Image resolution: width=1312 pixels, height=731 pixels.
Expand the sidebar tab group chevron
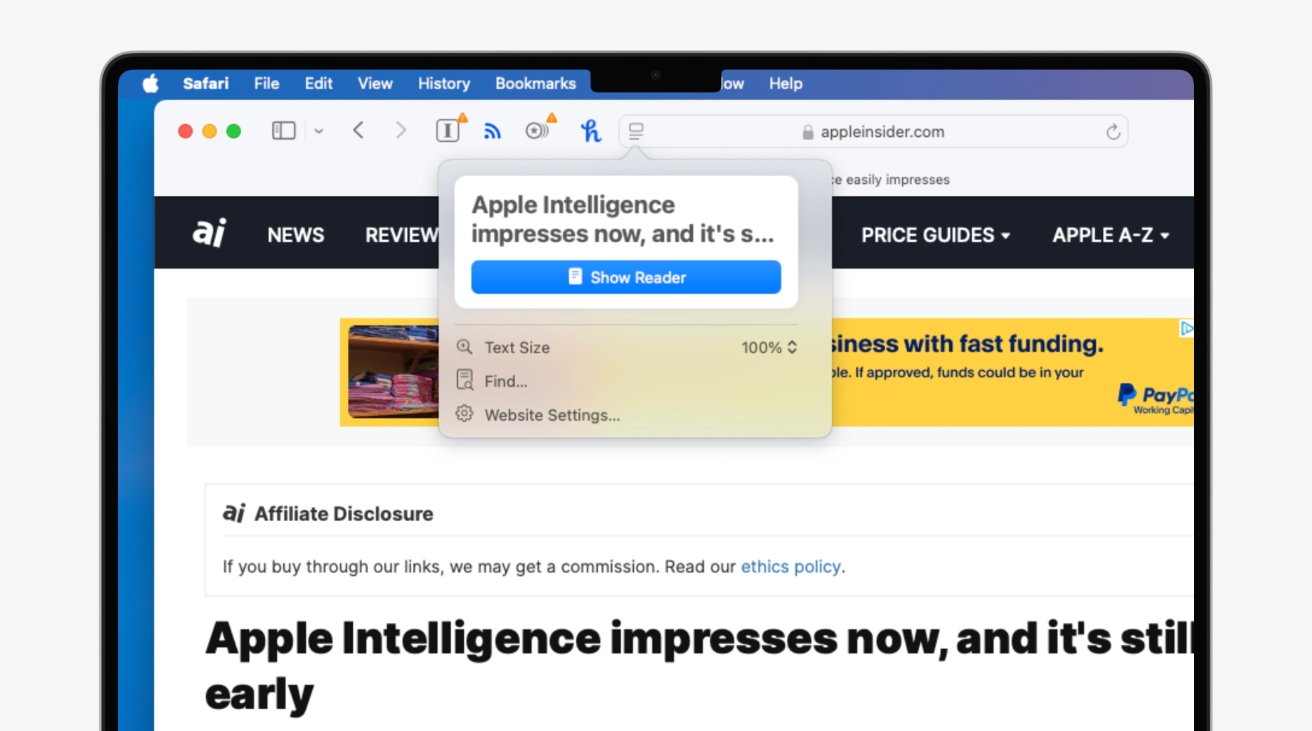click(319, 131)
